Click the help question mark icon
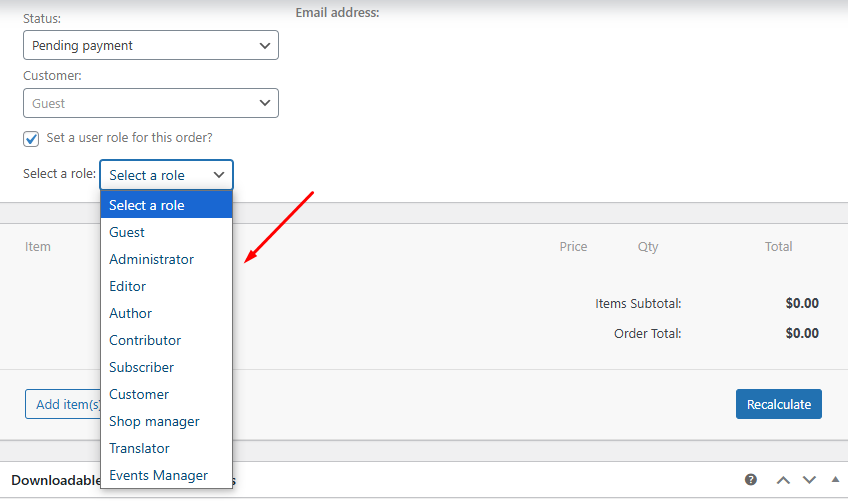This screenshot has height=501, width=848. tap(751, 480)
